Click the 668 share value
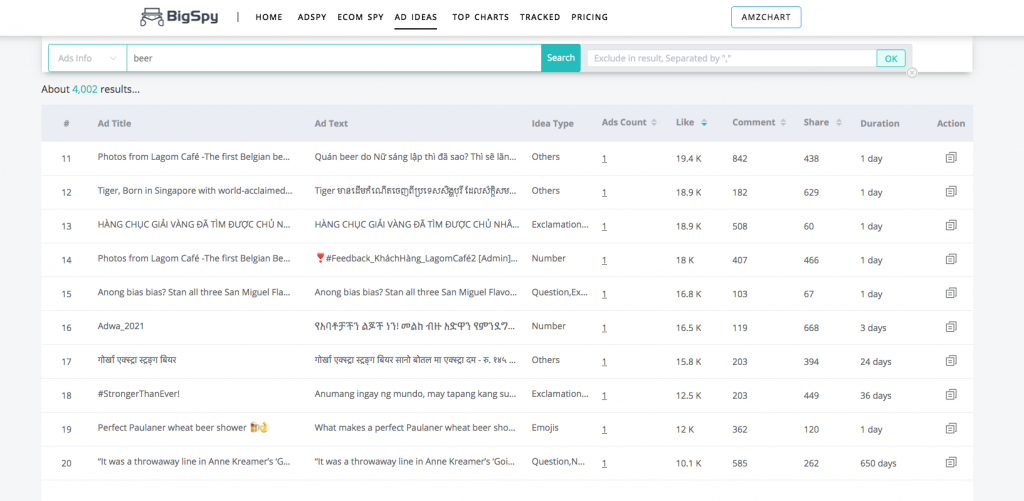Image resolution: width=1024 pixels, height=501 pixels. [811, 328]
